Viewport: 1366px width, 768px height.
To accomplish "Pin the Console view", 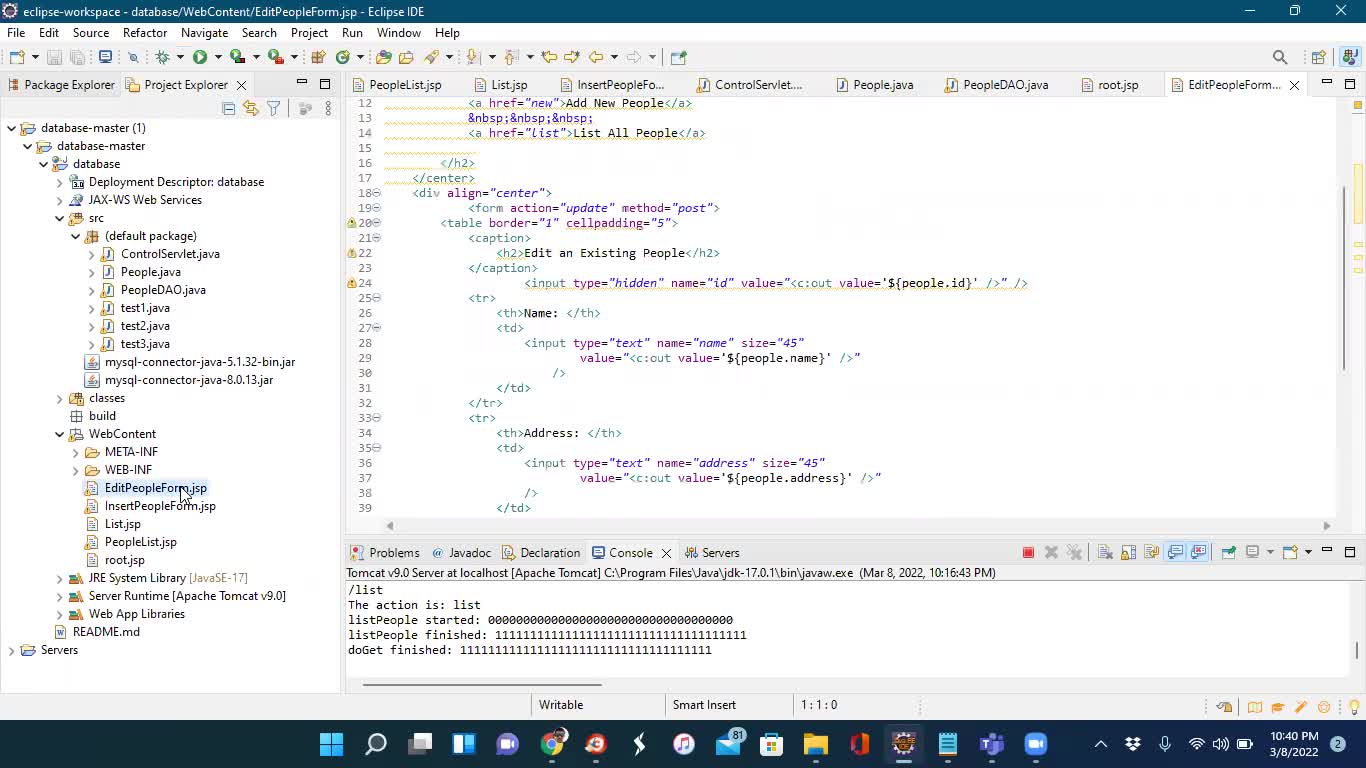I will click(1229, 552).
